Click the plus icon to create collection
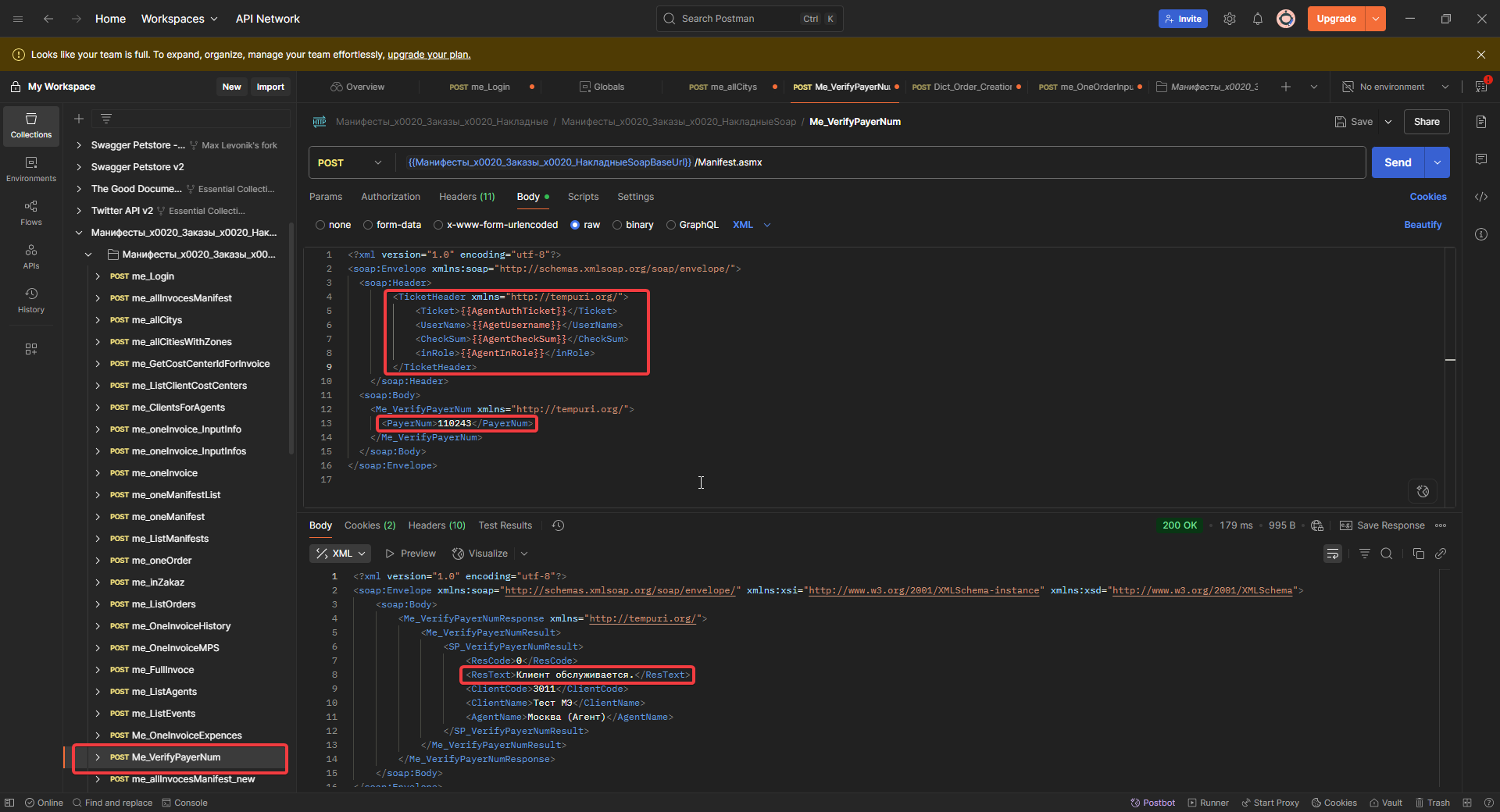The height and width of the screenshot is (812, 1500). coord(79,119)
